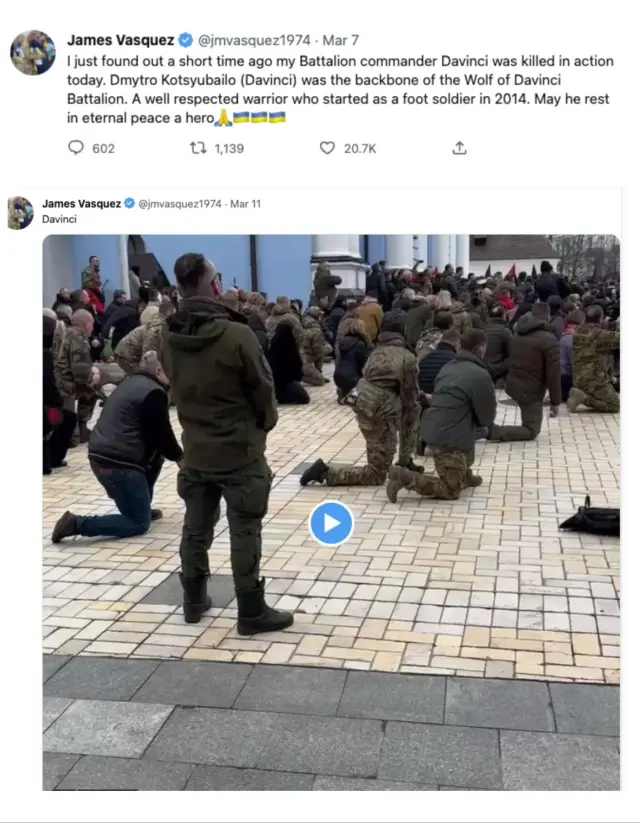The width and height of the screenshot is (640, 823).
Task: View the 602 replies count
Action: coord(103,149)
